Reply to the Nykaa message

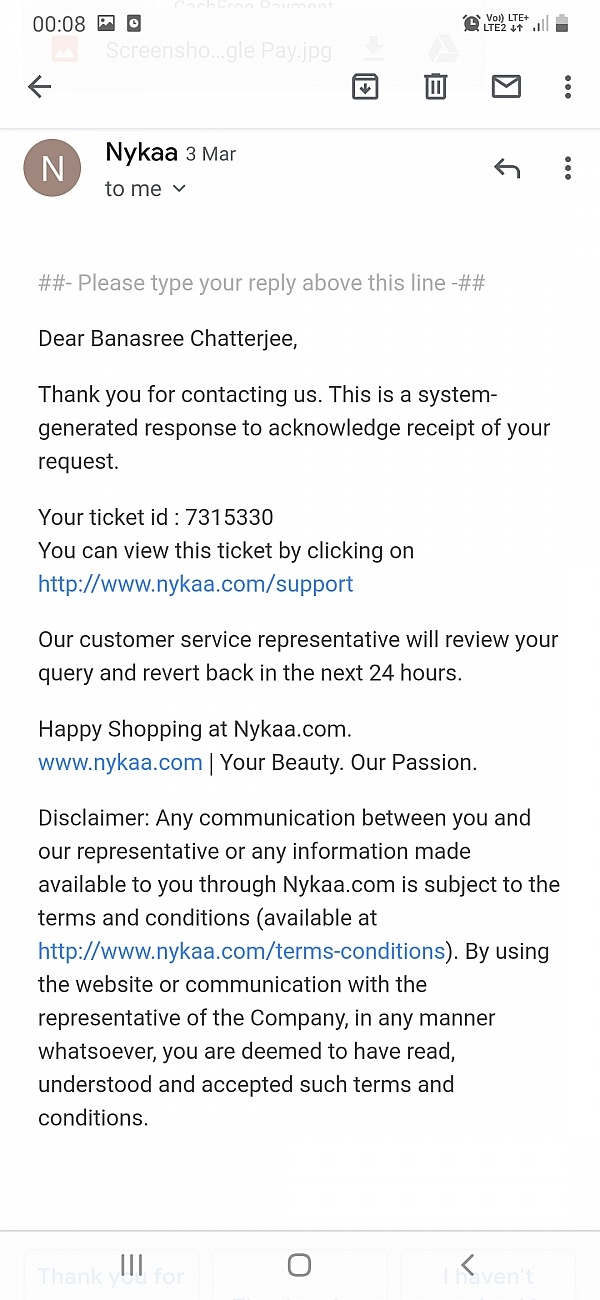coord(507,168)
